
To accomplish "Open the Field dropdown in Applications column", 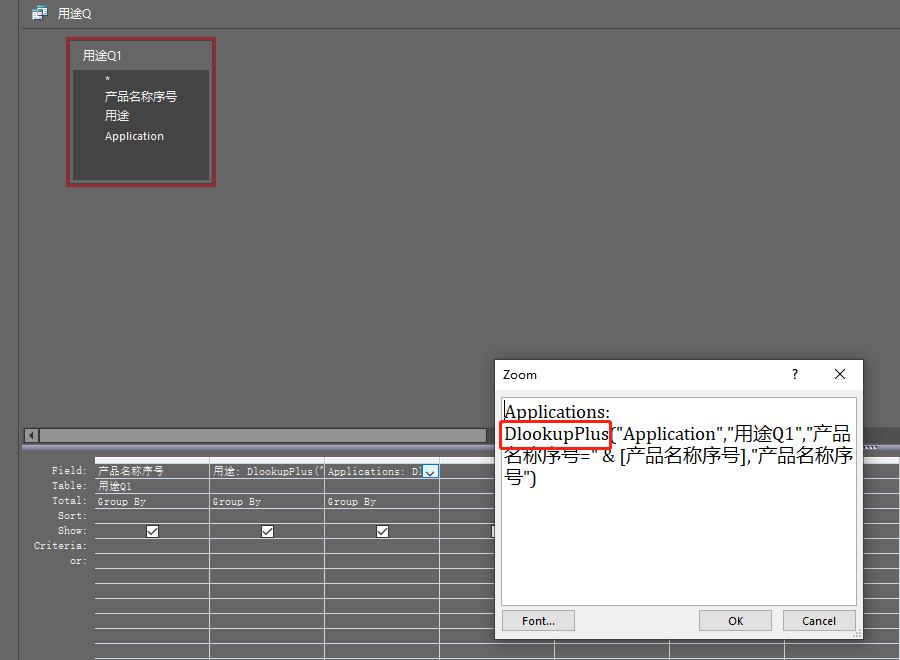I will 430,472.
